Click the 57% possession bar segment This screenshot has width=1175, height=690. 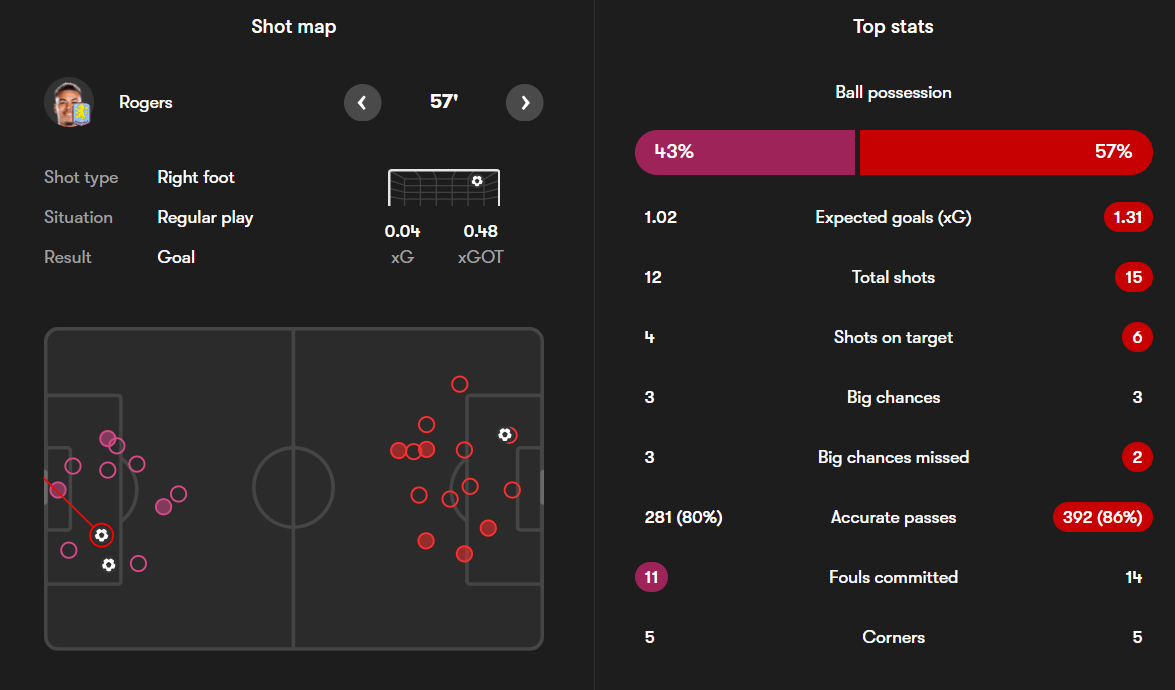pos(1005,152)
